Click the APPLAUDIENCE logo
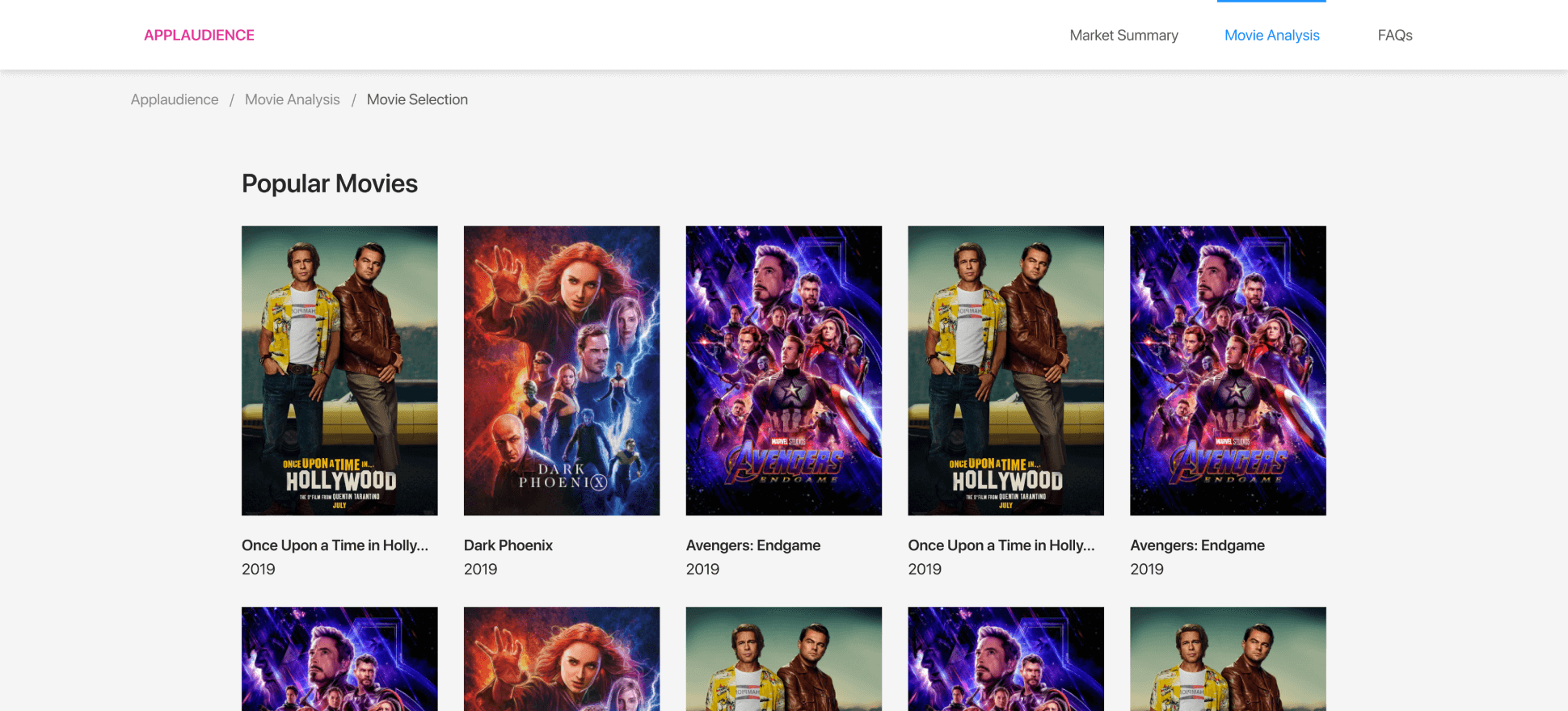The height and width of the screenshot is (711, 1568). 199,36
